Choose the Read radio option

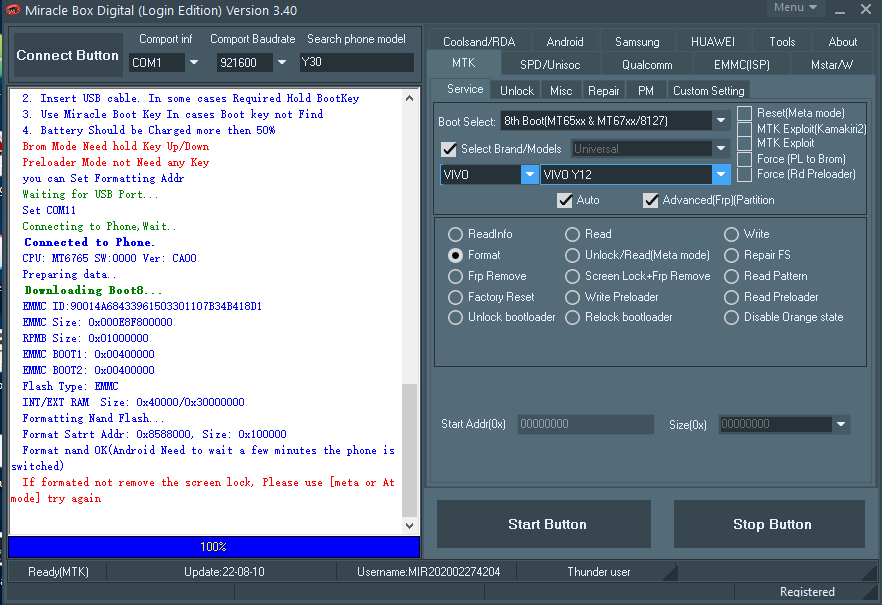tap(572, 234)
